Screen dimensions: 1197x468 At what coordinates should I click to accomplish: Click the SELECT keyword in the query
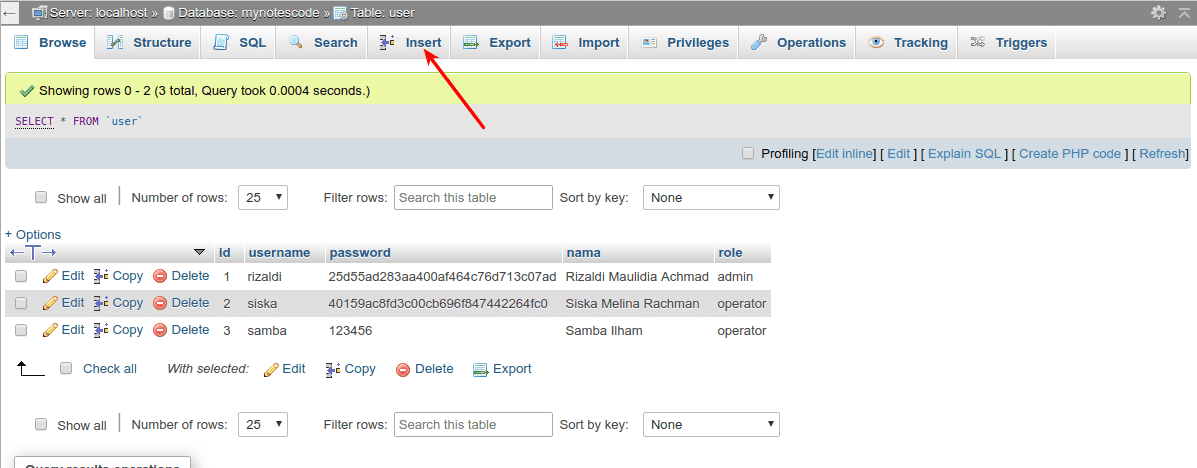pyautogui.click(x=34, y=121)
